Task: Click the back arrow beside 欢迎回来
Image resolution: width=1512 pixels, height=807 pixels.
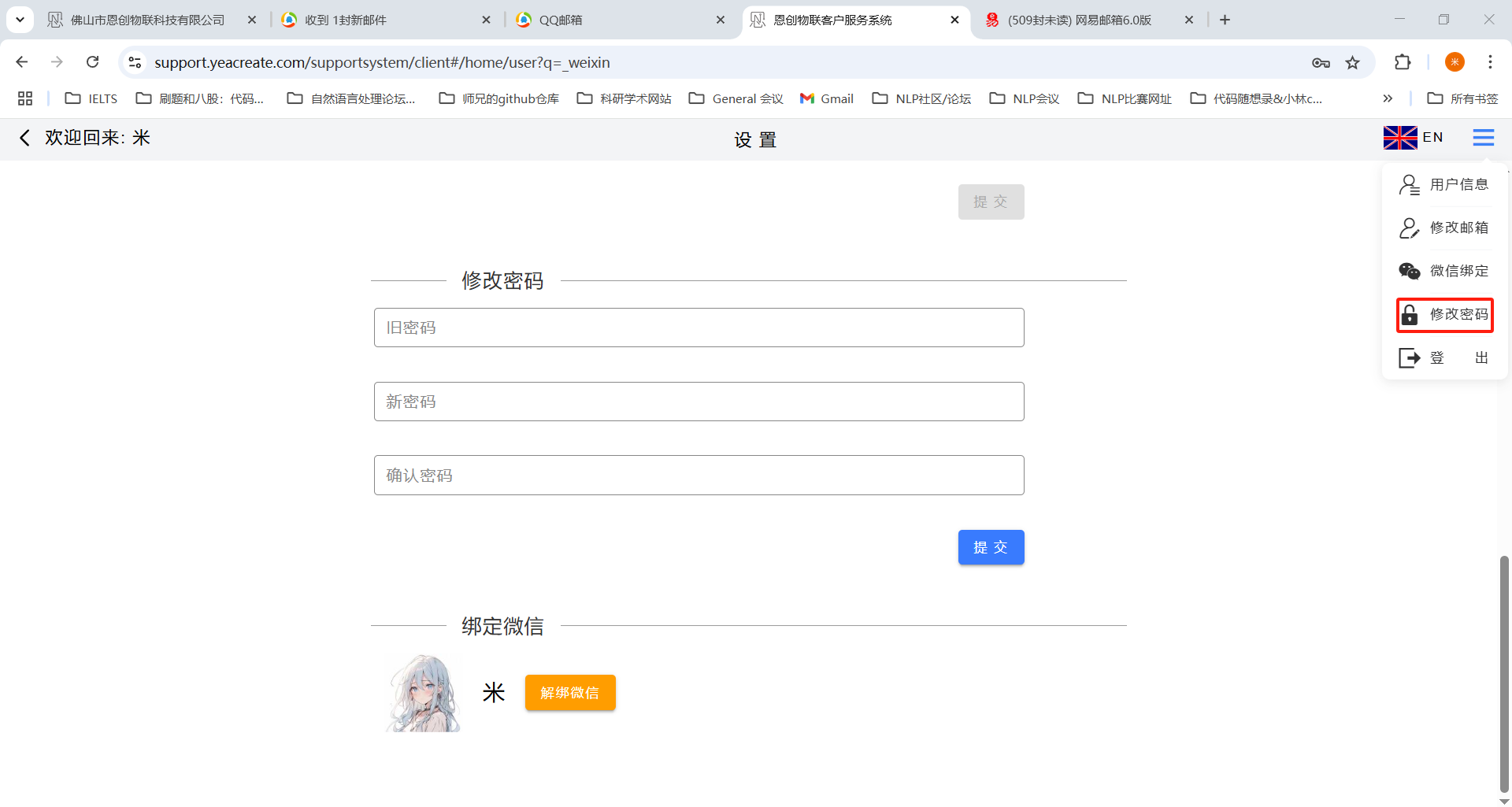Action: tap(24, 138)
